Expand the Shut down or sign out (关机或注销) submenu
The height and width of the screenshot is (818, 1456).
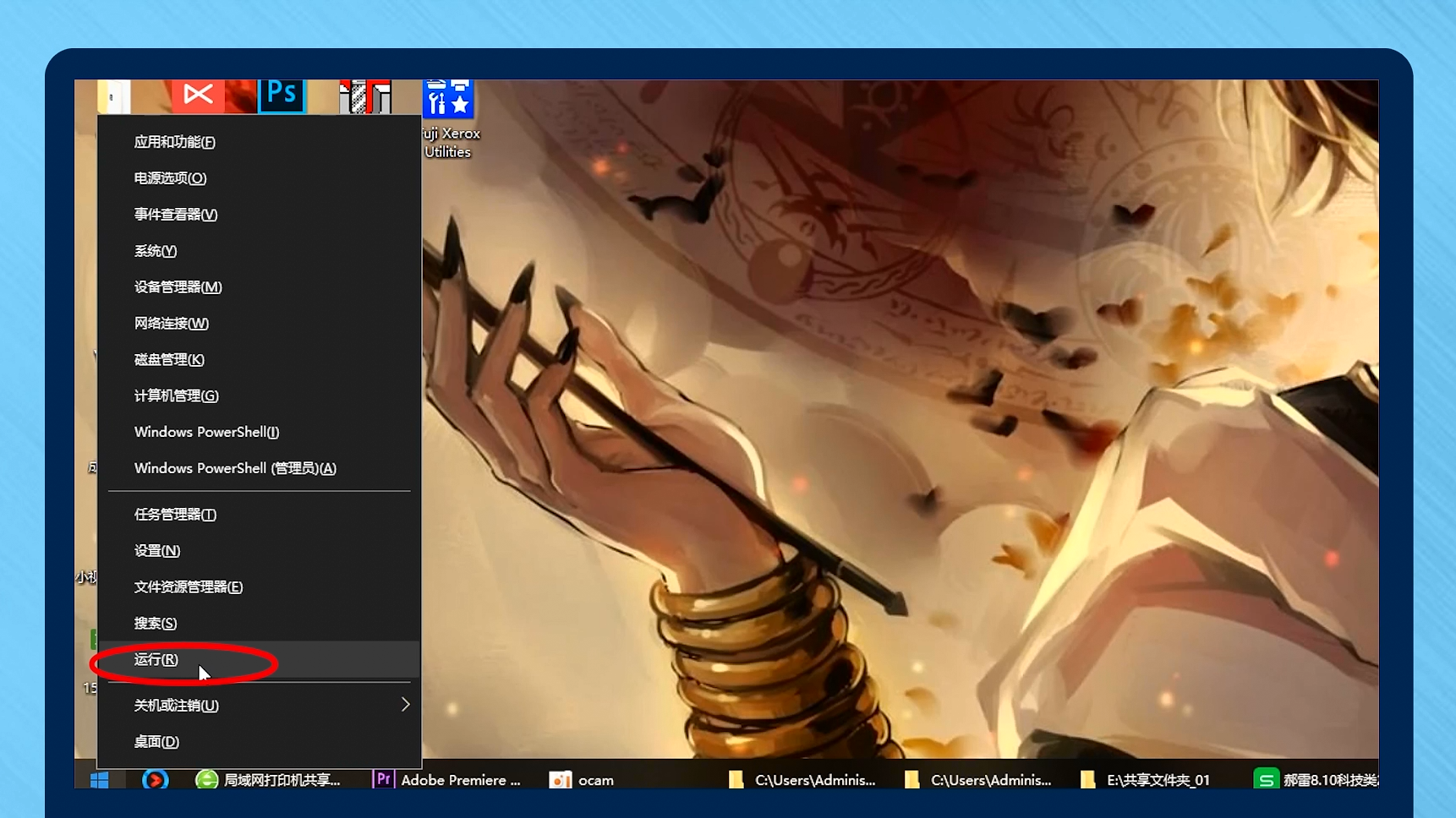[260, 706]
